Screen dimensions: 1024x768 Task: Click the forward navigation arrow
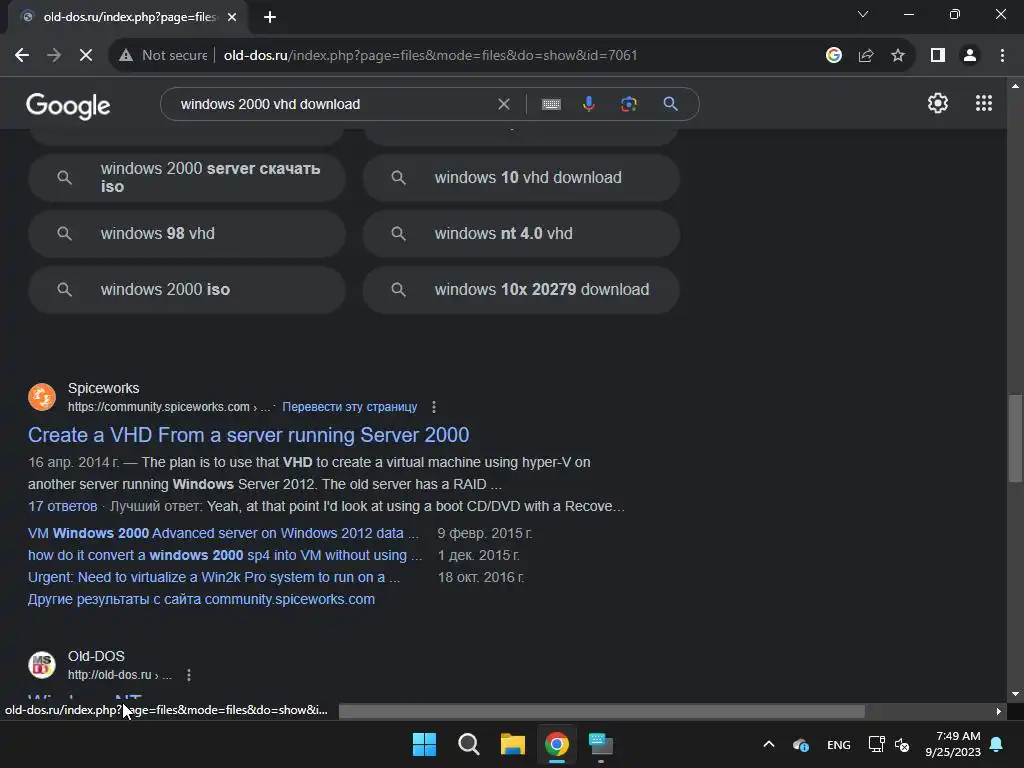pyautogui.click(x=54, y=56)
